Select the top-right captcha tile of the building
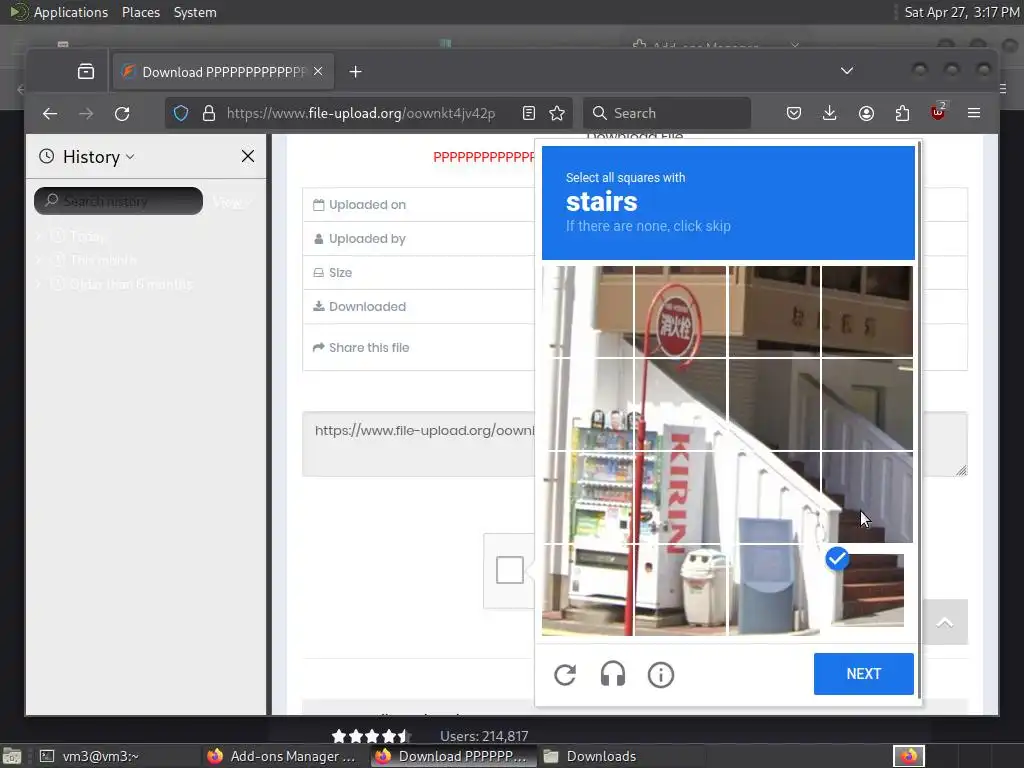 point(867,312)
